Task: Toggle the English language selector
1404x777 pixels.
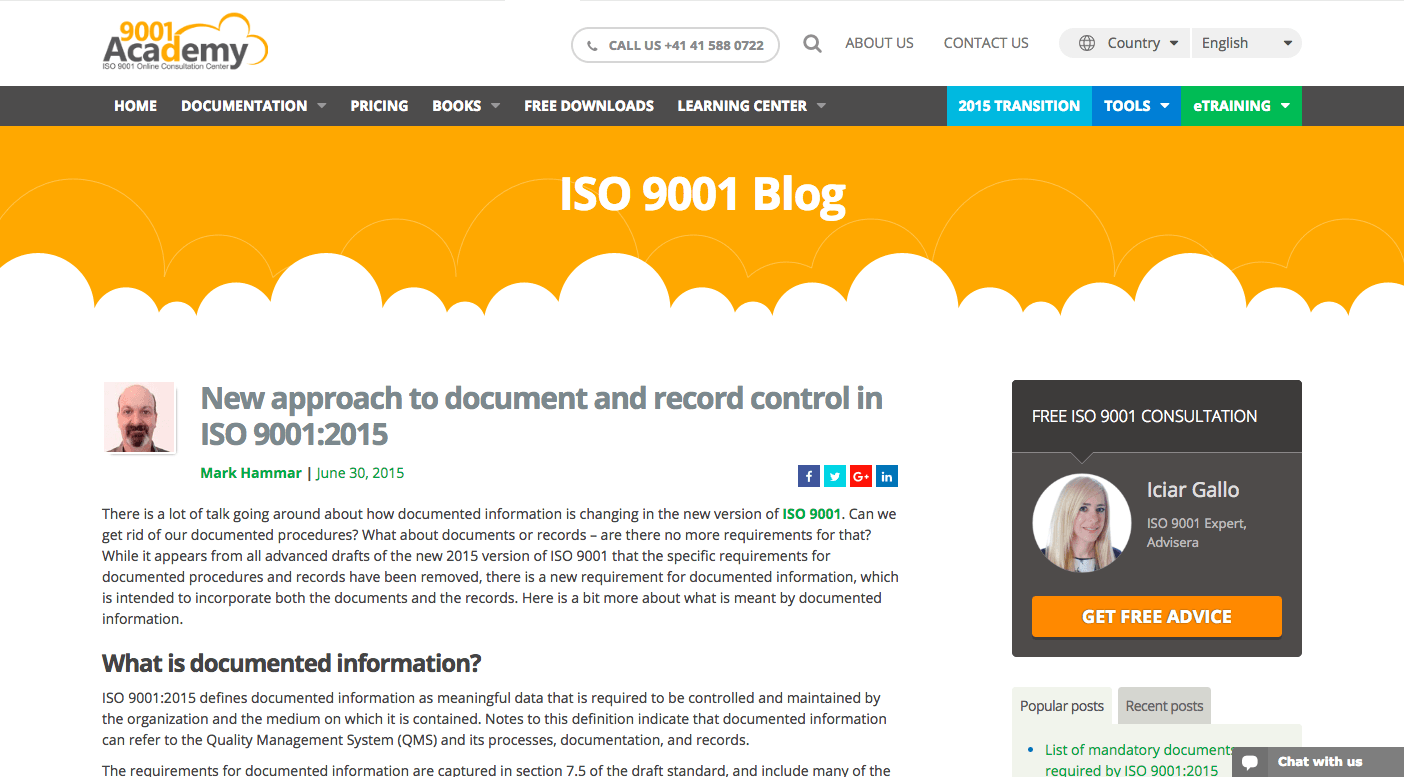Action: point(1246,43)
